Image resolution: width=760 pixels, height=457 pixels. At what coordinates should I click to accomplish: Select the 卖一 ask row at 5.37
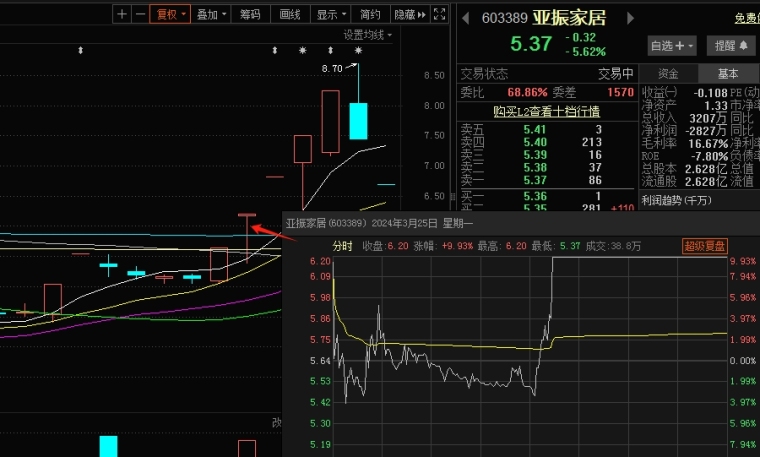pos(546,180)
